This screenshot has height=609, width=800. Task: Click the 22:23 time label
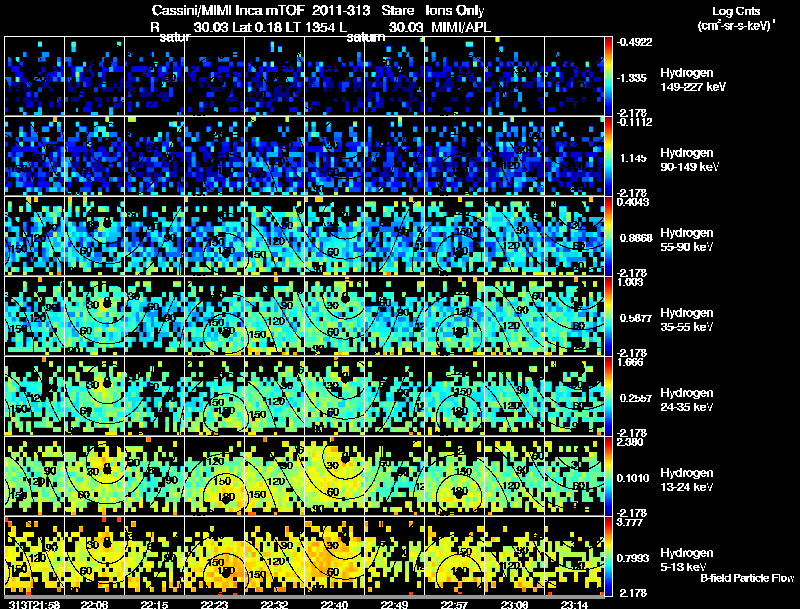[x=214, y=604]
